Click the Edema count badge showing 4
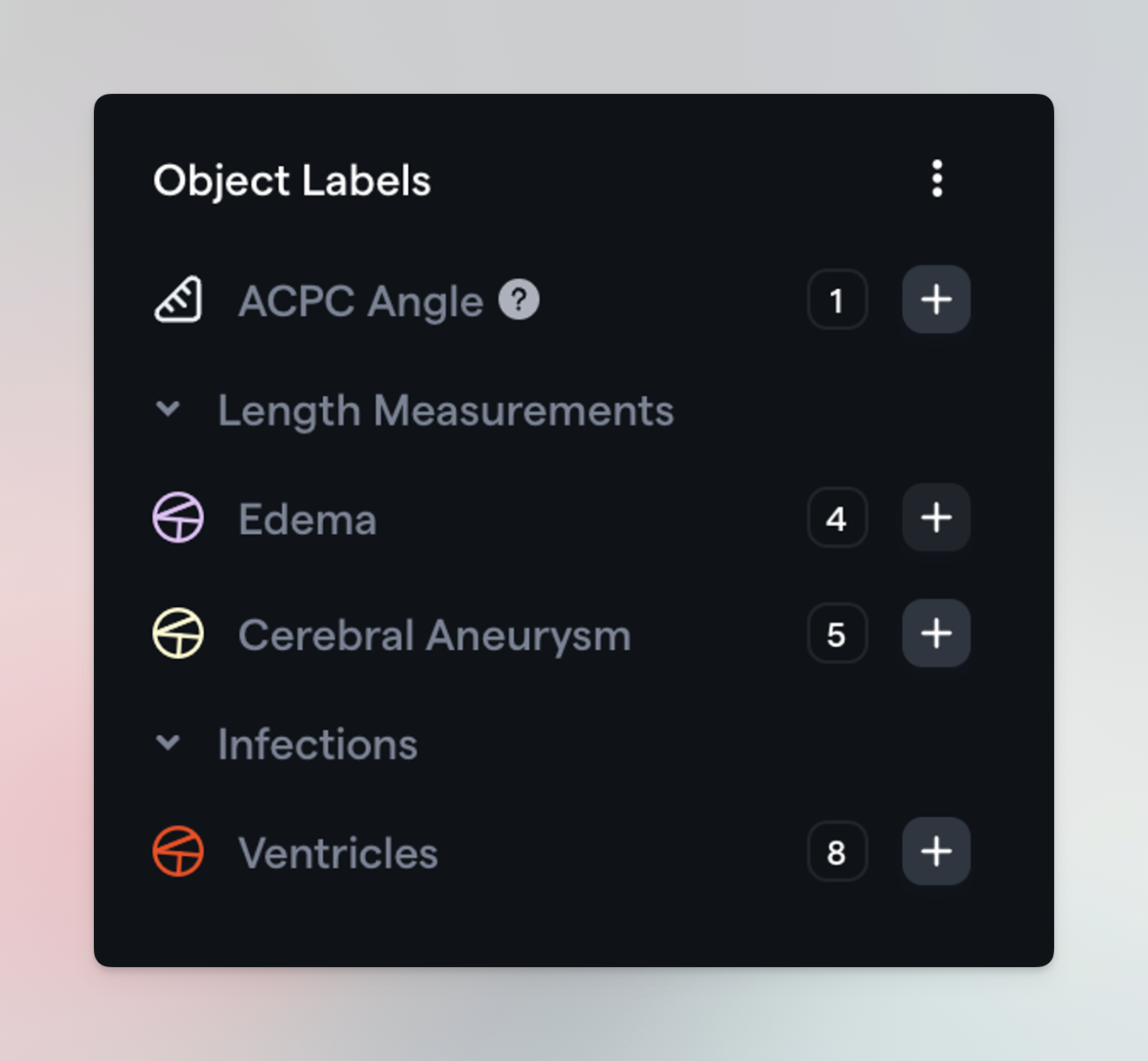Viewport: 1148px width, 1061px height. tap(837, 518)
